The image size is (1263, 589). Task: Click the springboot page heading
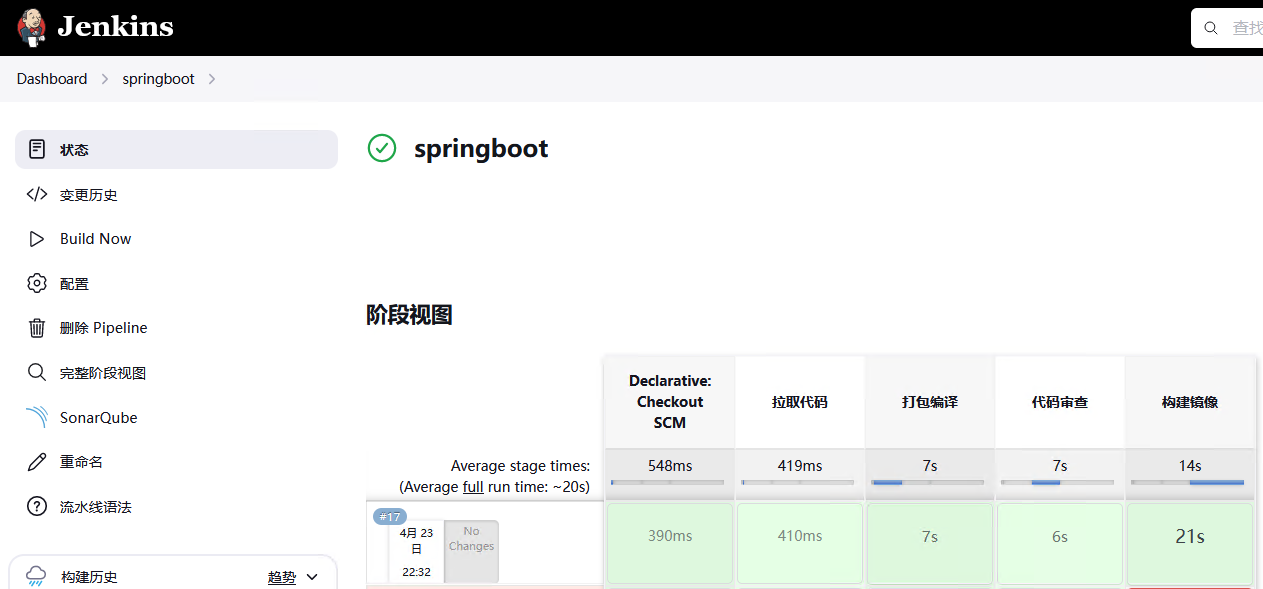(x=481, y=148)
